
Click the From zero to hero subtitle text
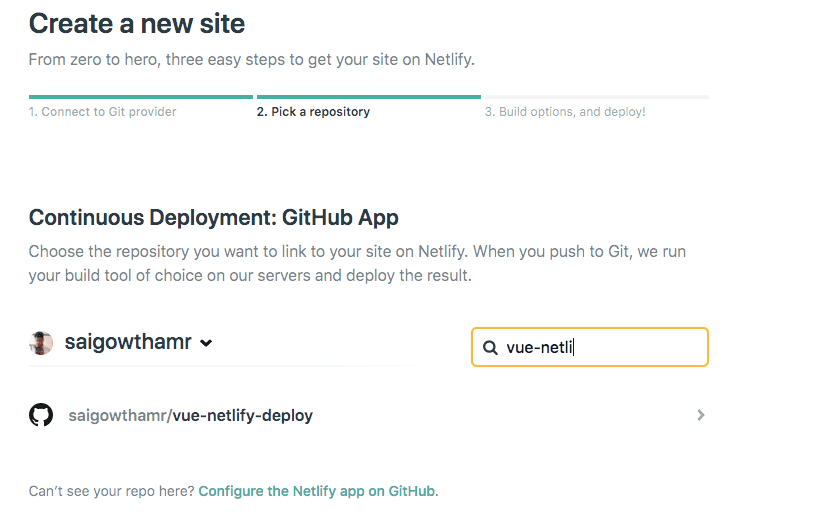click(252, 59)
